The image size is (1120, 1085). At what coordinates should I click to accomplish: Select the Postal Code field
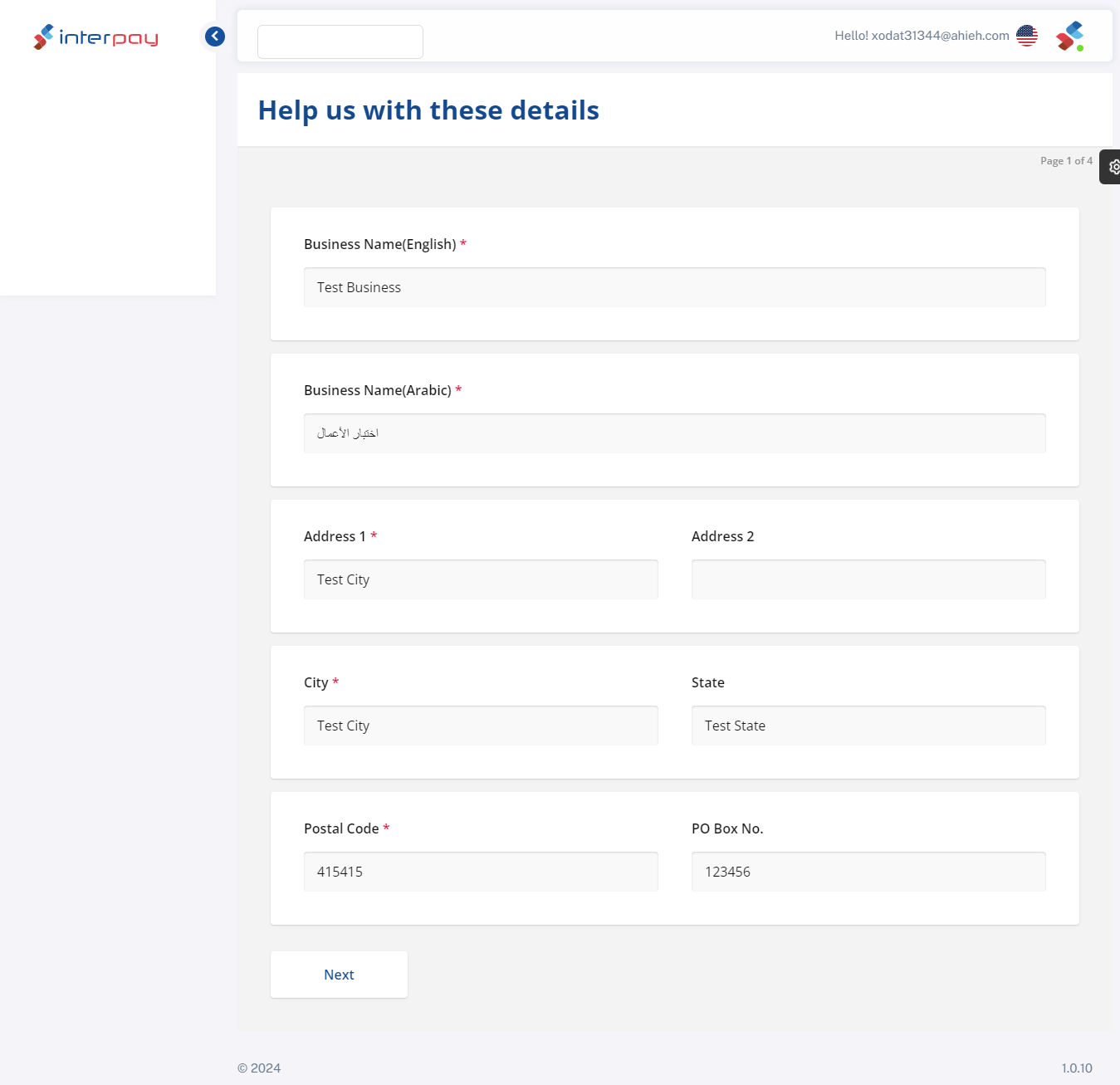pos(481,872)
